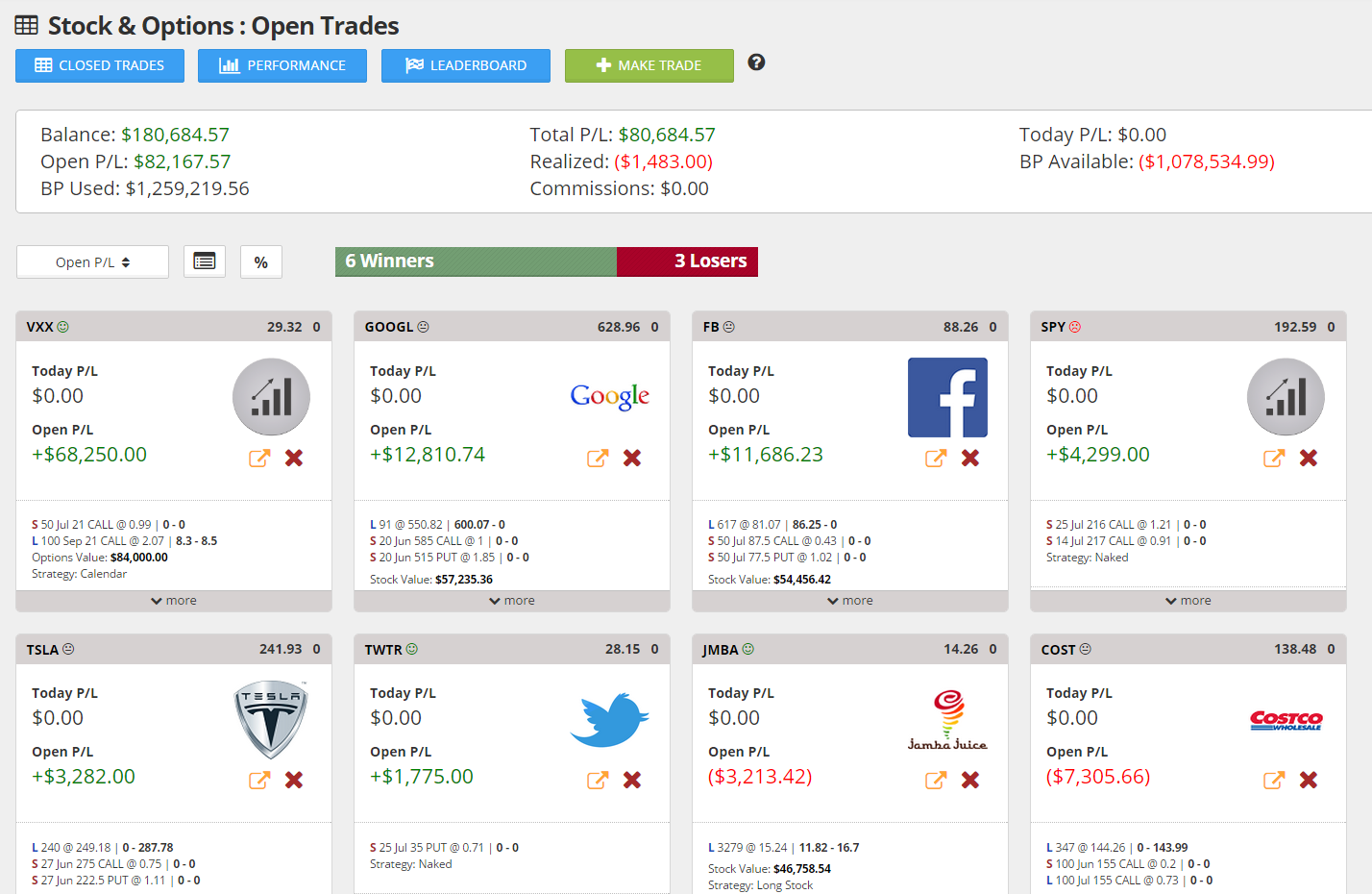Screen dimensions: 1372x894
Task: Close the TSLA trade with red X
Action: (294, 780)
